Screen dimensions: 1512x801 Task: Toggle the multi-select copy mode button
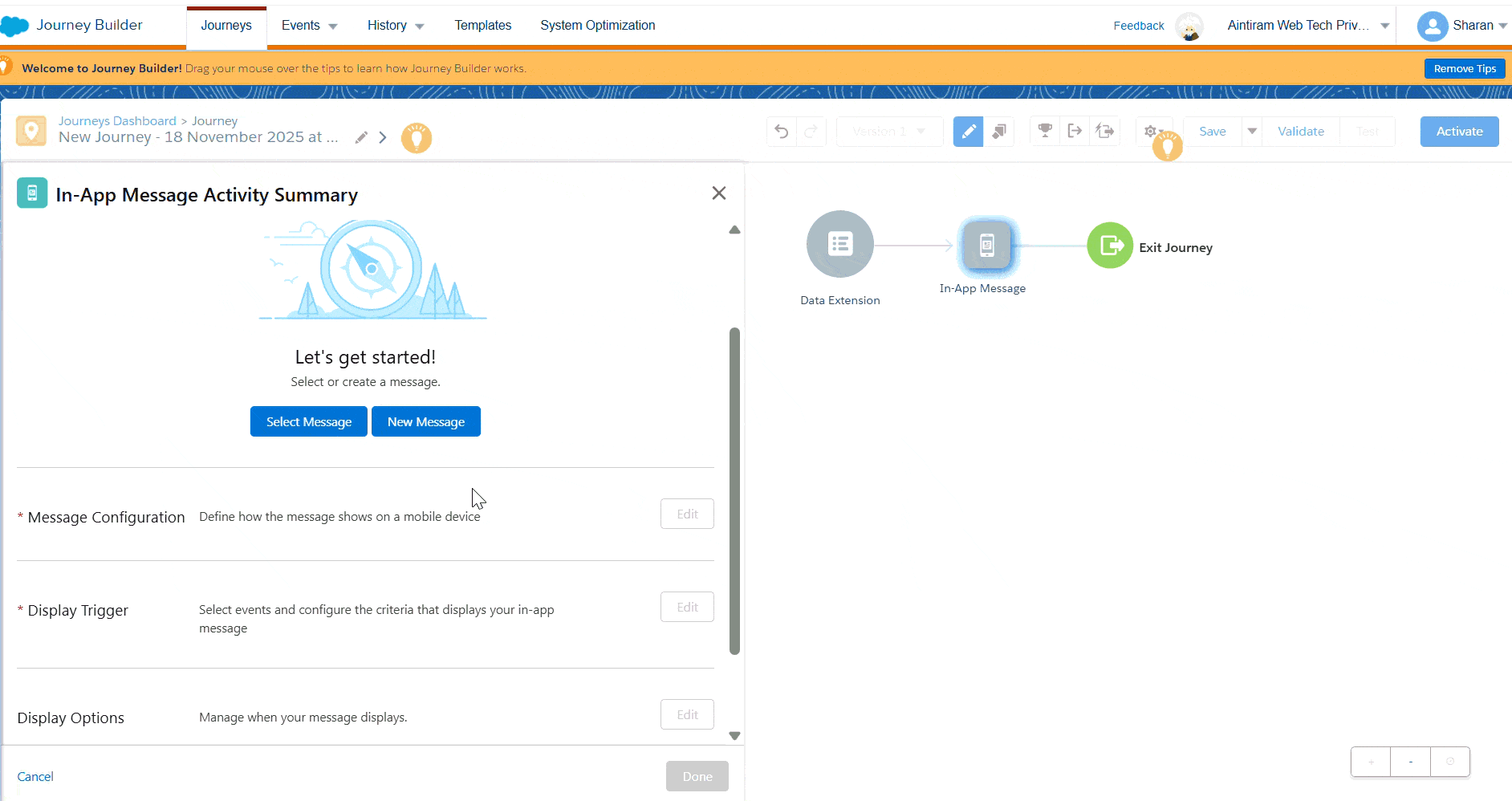coord(999,132)
